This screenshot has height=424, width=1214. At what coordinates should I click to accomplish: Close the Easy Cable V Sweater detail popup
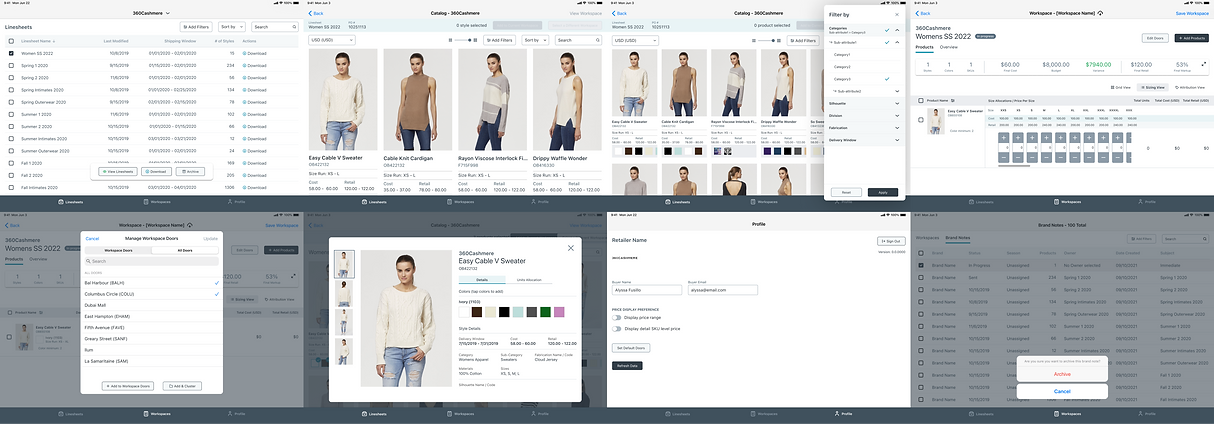[x=571, y=247]
